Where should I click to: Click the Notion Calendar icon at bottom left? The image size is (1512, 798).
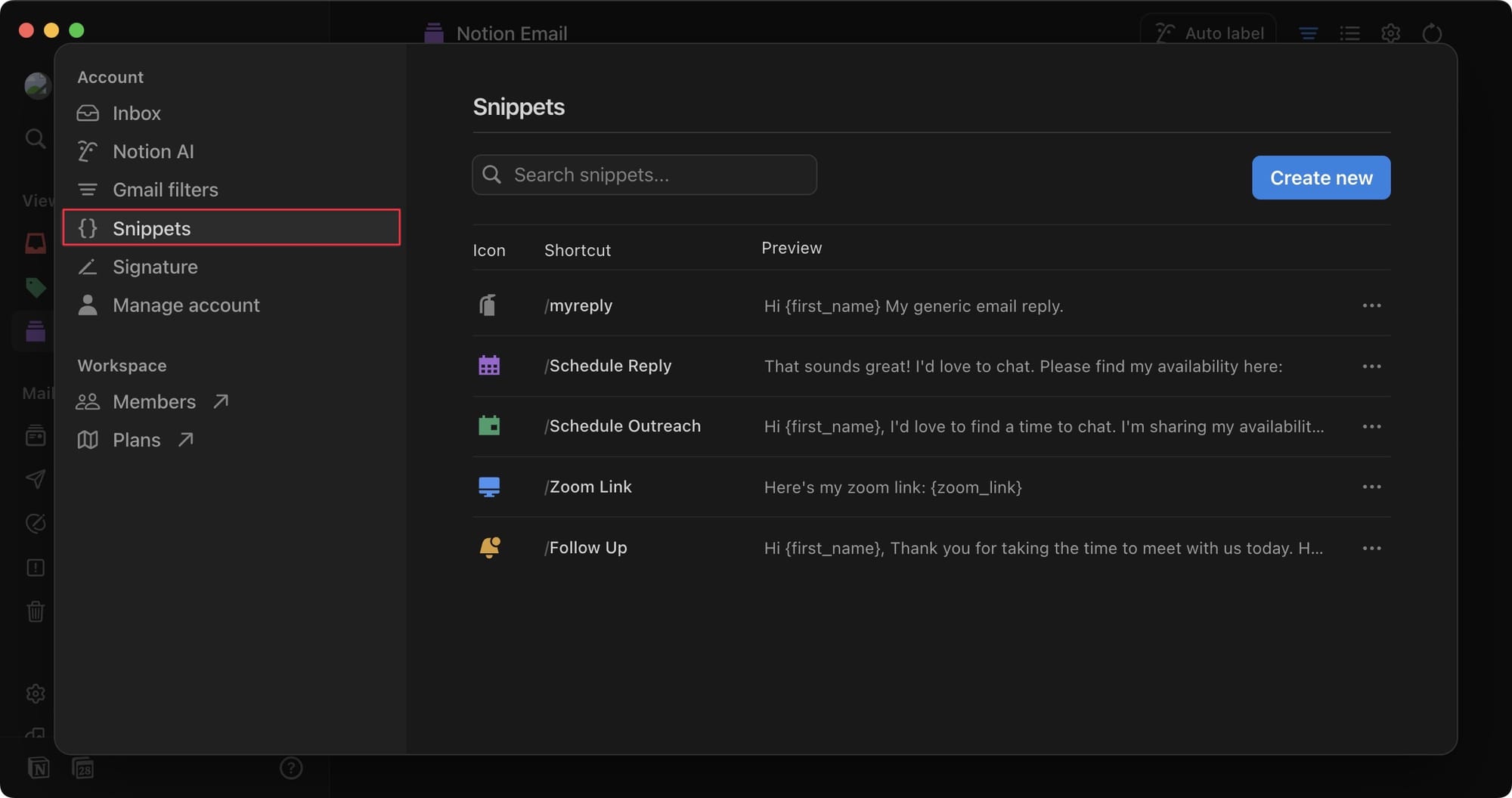pos(83,768)
